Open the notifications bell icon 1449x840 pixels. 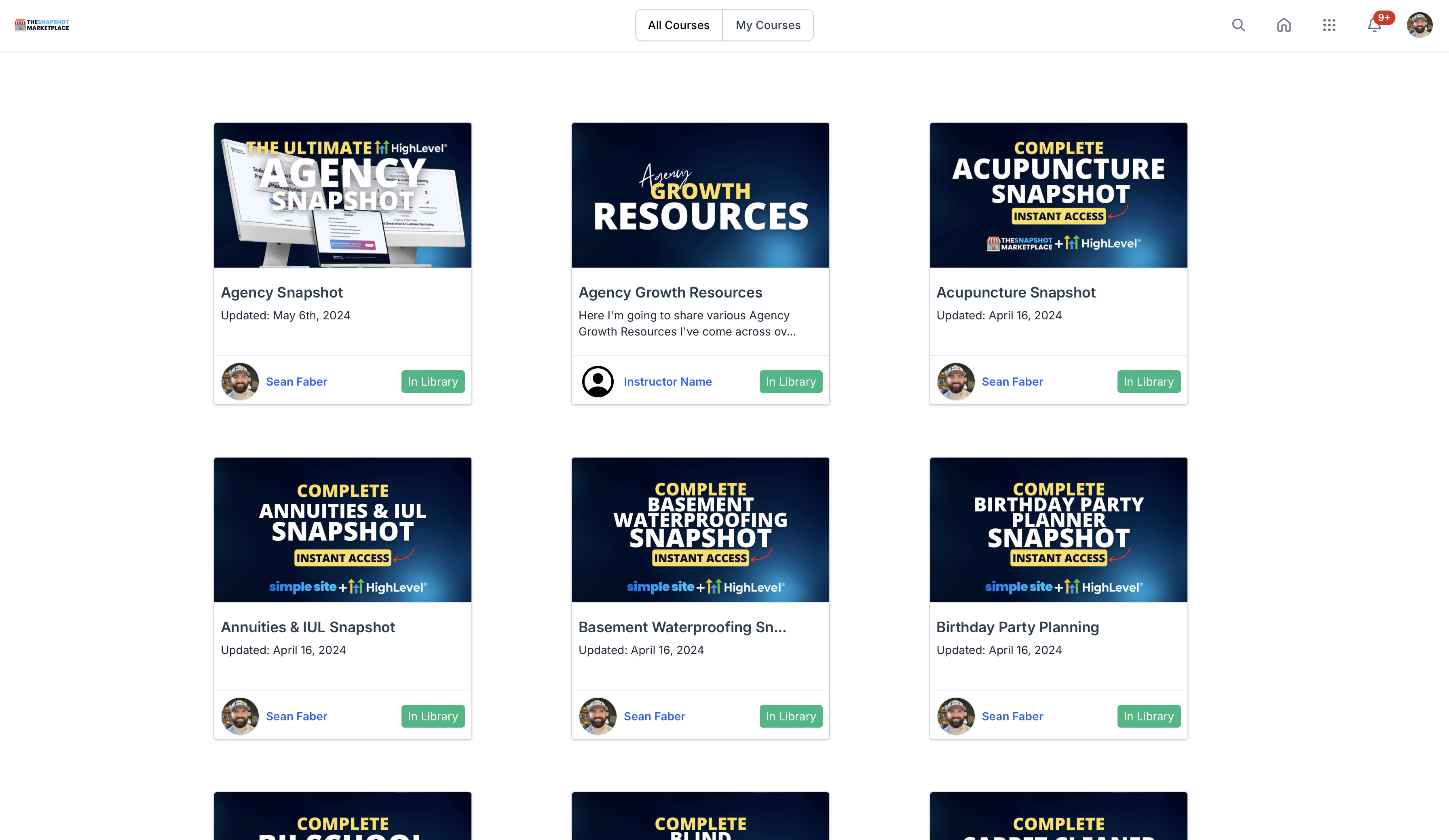tap(1374, 25)
